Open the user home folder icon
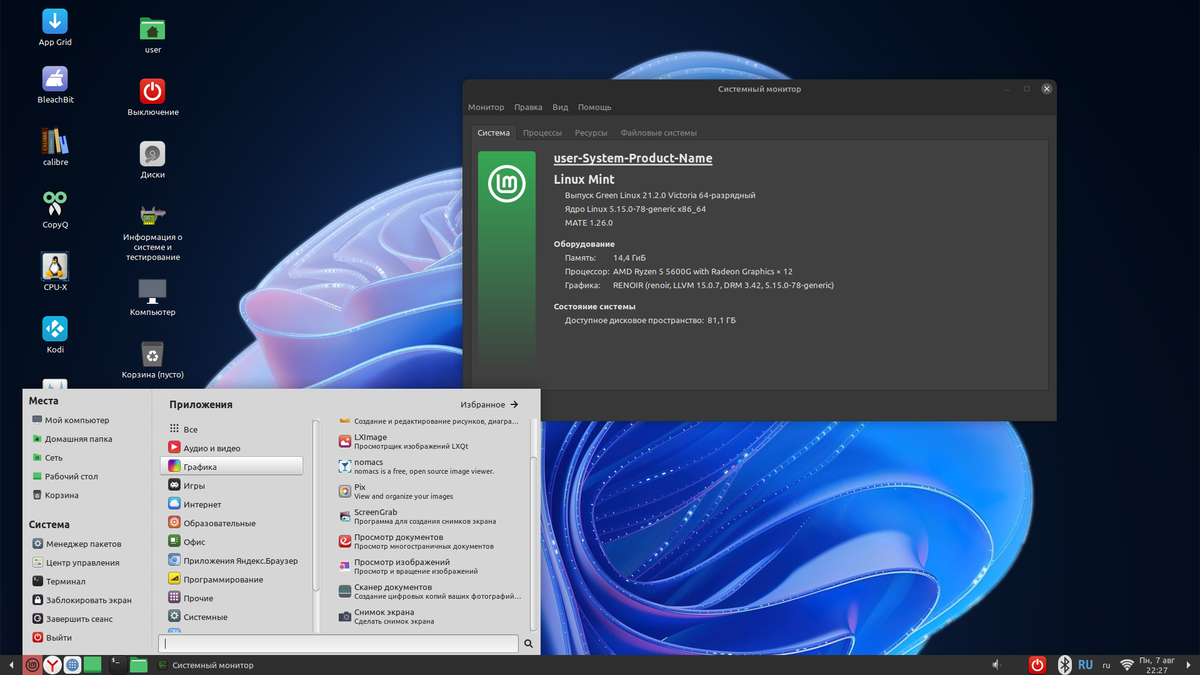Image resolution: width=1200 pixels, height=675 pixels. pyautogui.click(x=153, y=35)
